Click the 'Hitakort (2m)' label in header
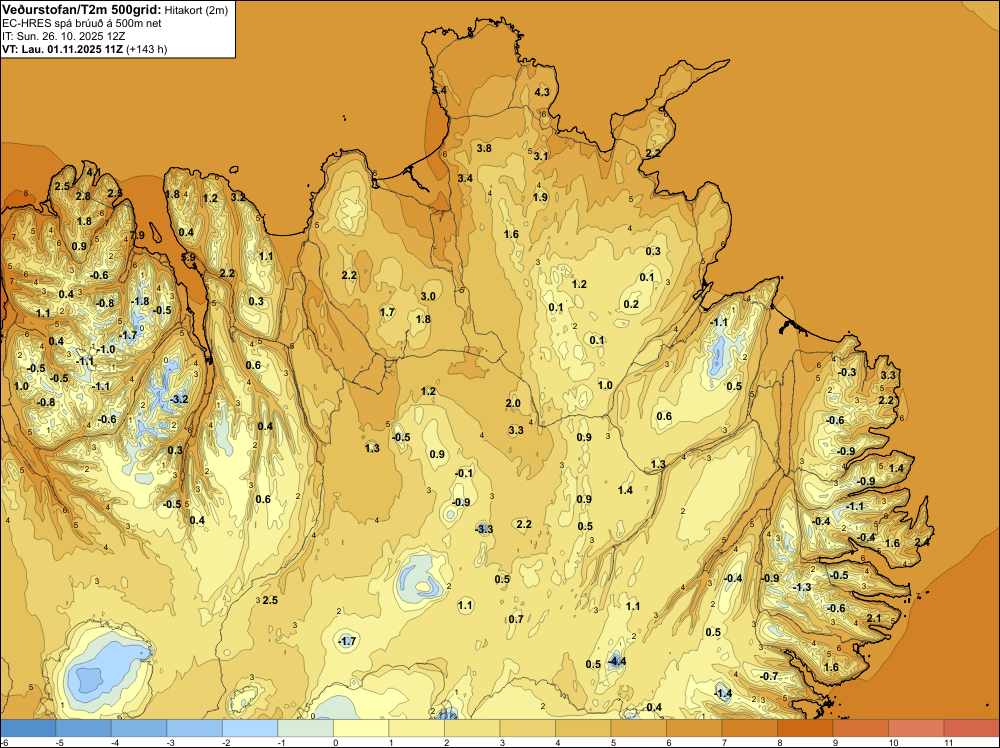The image size is (1000, 748). (x=196, y=10)
